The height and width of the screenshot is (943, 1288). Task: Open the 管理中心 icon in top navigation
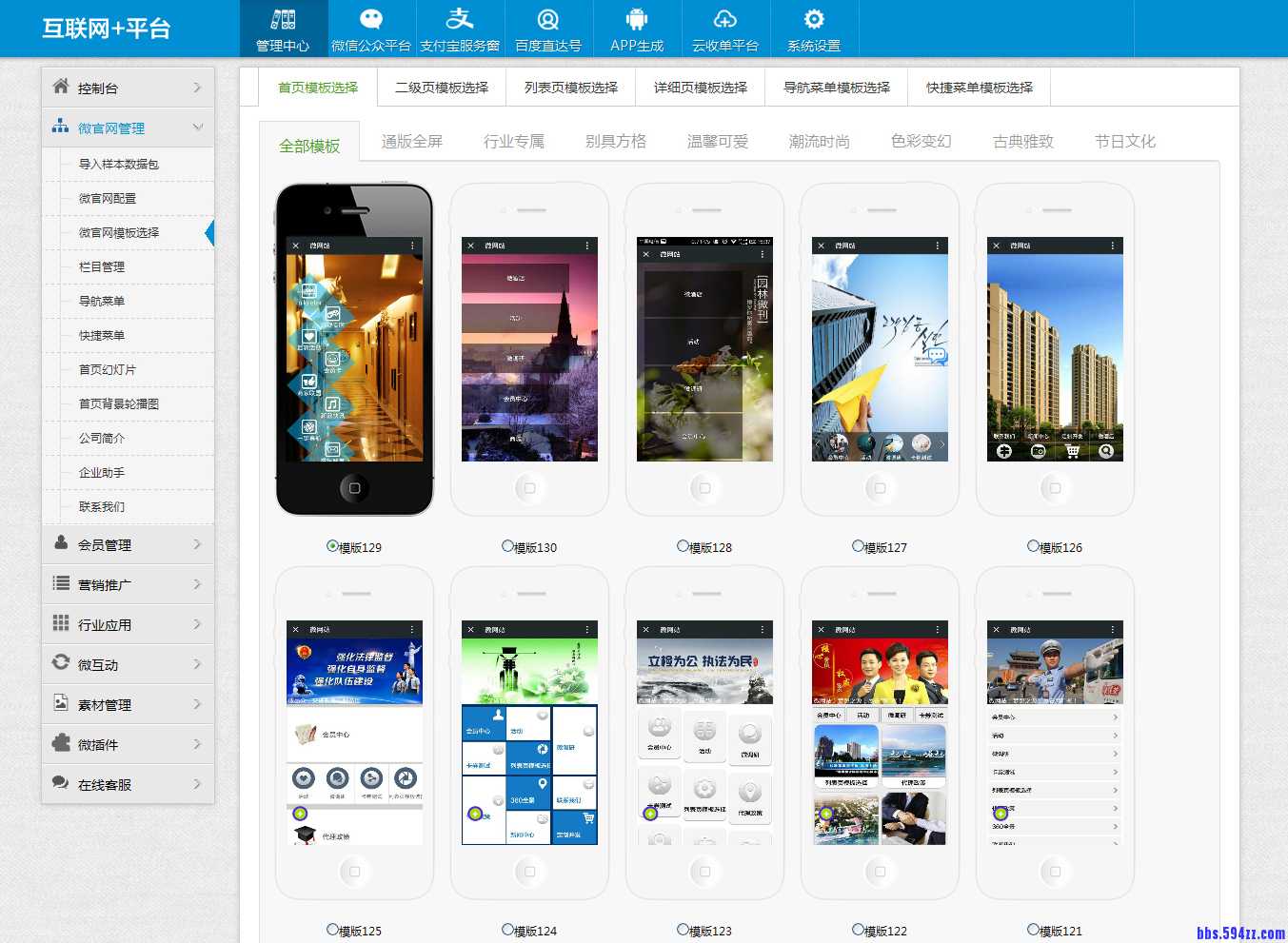tap(283, 20)
